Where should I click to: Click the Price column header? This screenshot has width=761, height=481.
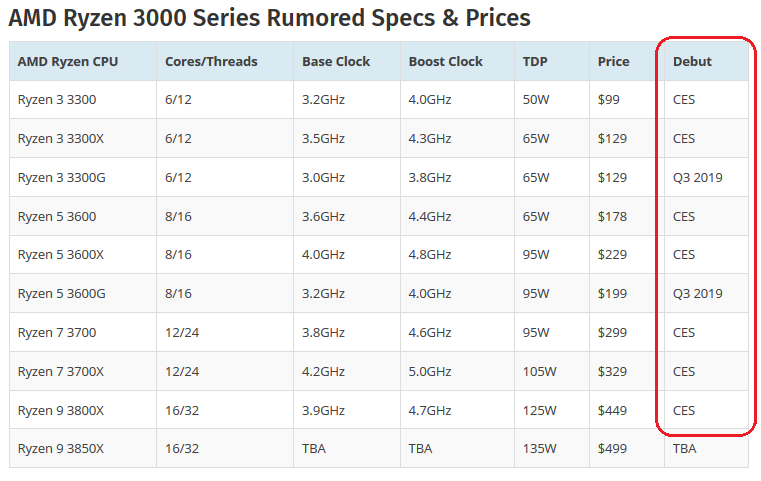pos(613,61)
